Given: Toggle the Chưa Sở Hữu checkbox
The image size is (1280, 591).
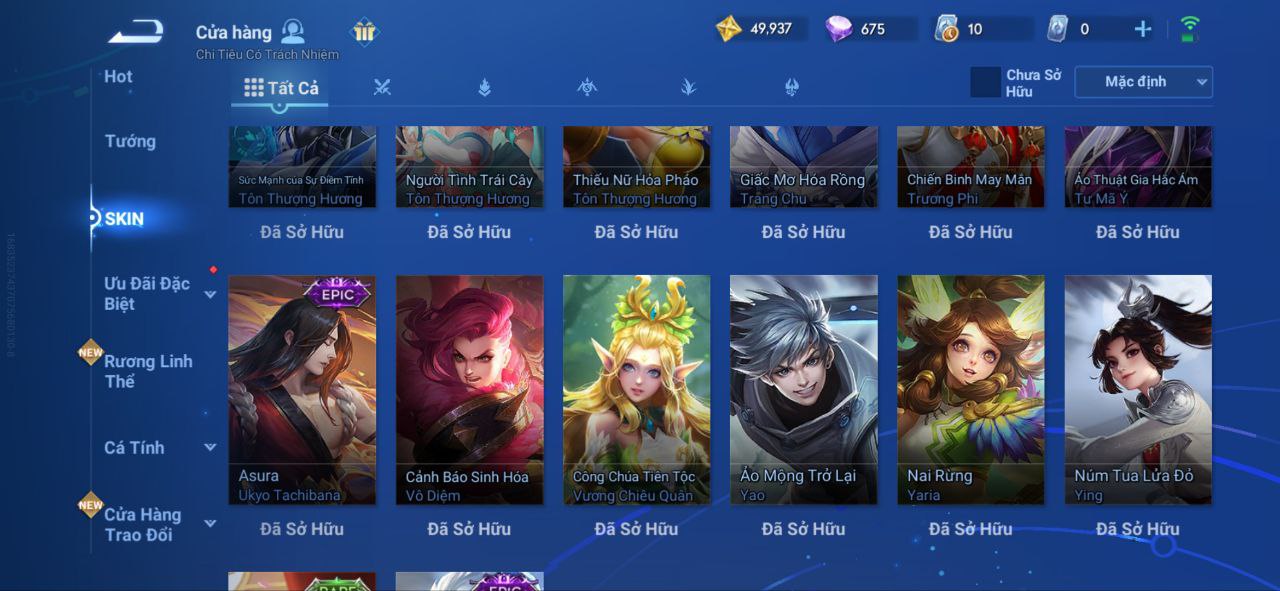Looking at the screenshot, I should pyautogui.click(x=985, y=82).
